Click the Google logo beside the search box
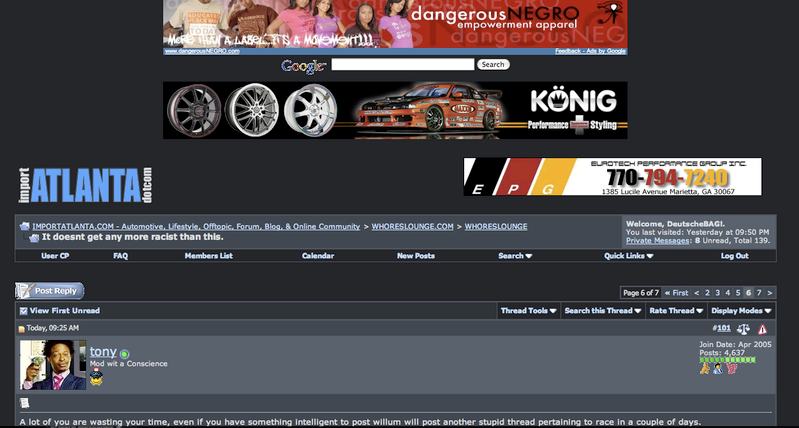This screenshot has width=799, height=428. (304, 66)
